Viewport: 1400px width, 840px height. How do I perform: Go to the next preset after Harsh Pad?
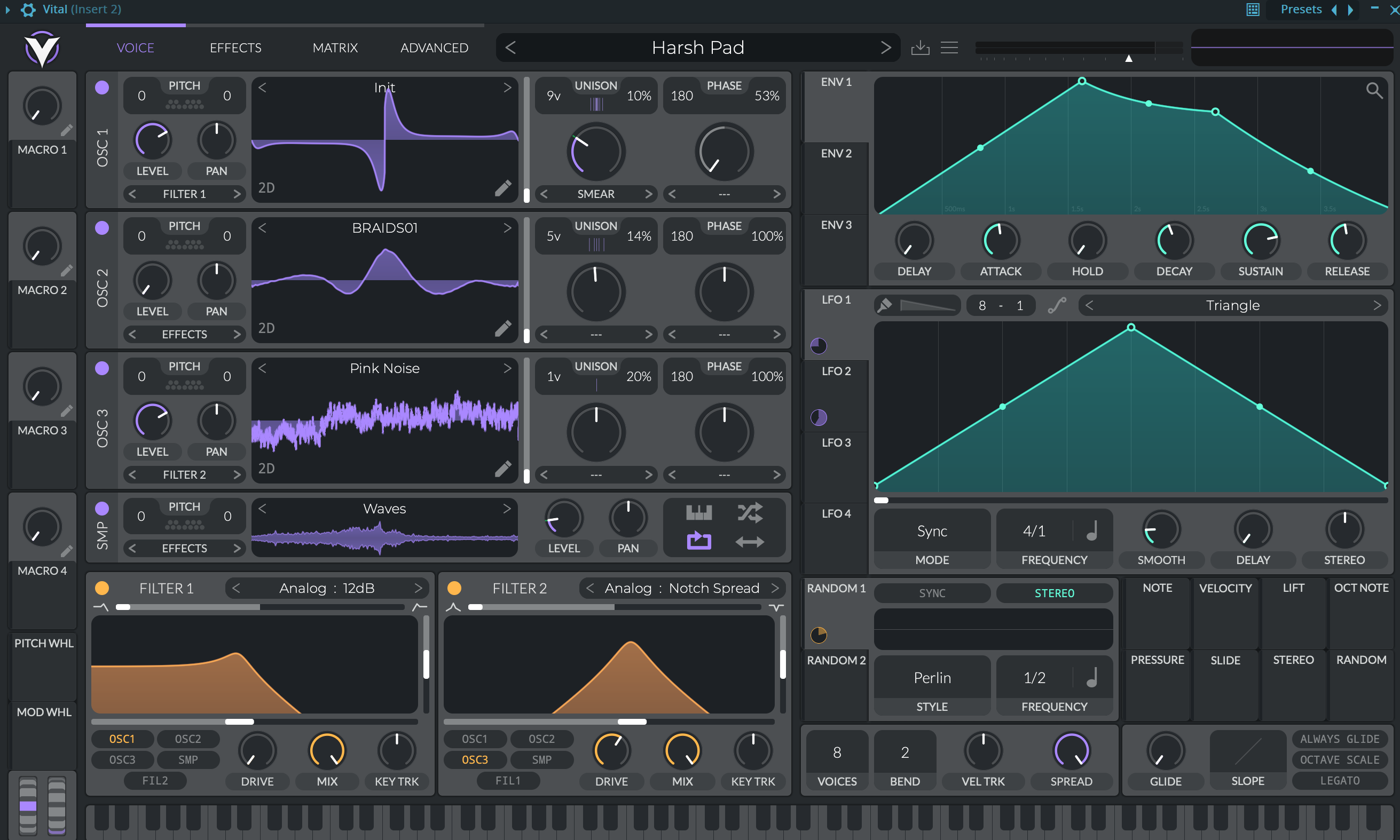coord(886,47)
